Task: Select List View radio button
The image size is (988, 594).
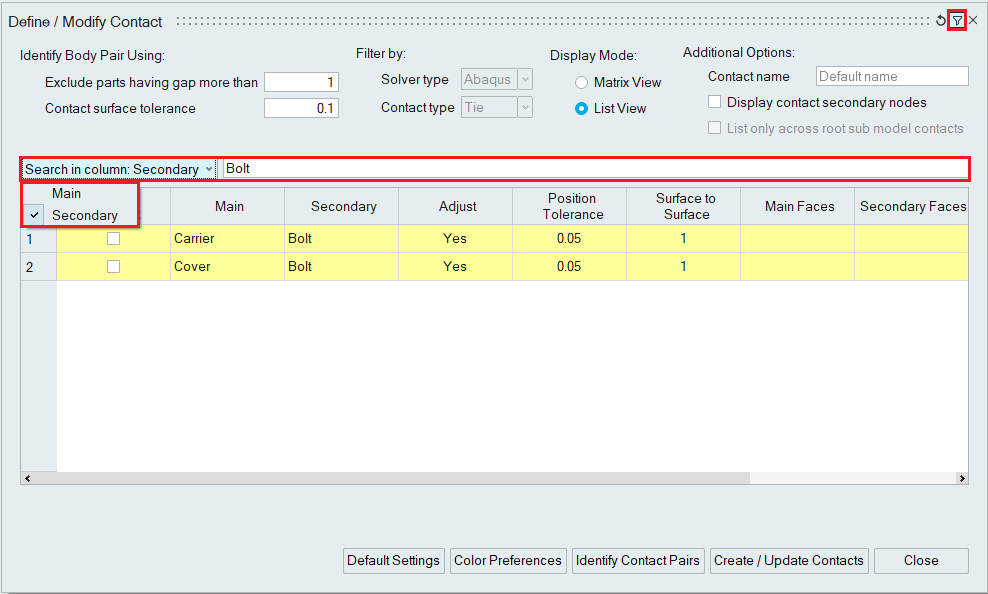Action: (581, 109)
